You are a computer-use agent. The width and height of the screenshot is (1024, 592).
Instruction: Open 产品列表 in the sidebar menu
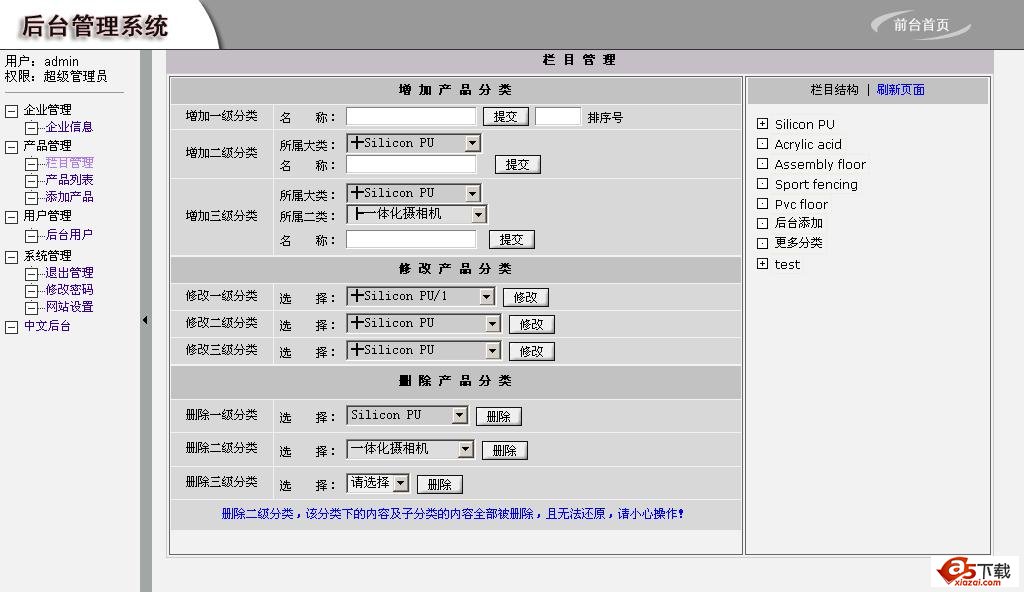69,180
